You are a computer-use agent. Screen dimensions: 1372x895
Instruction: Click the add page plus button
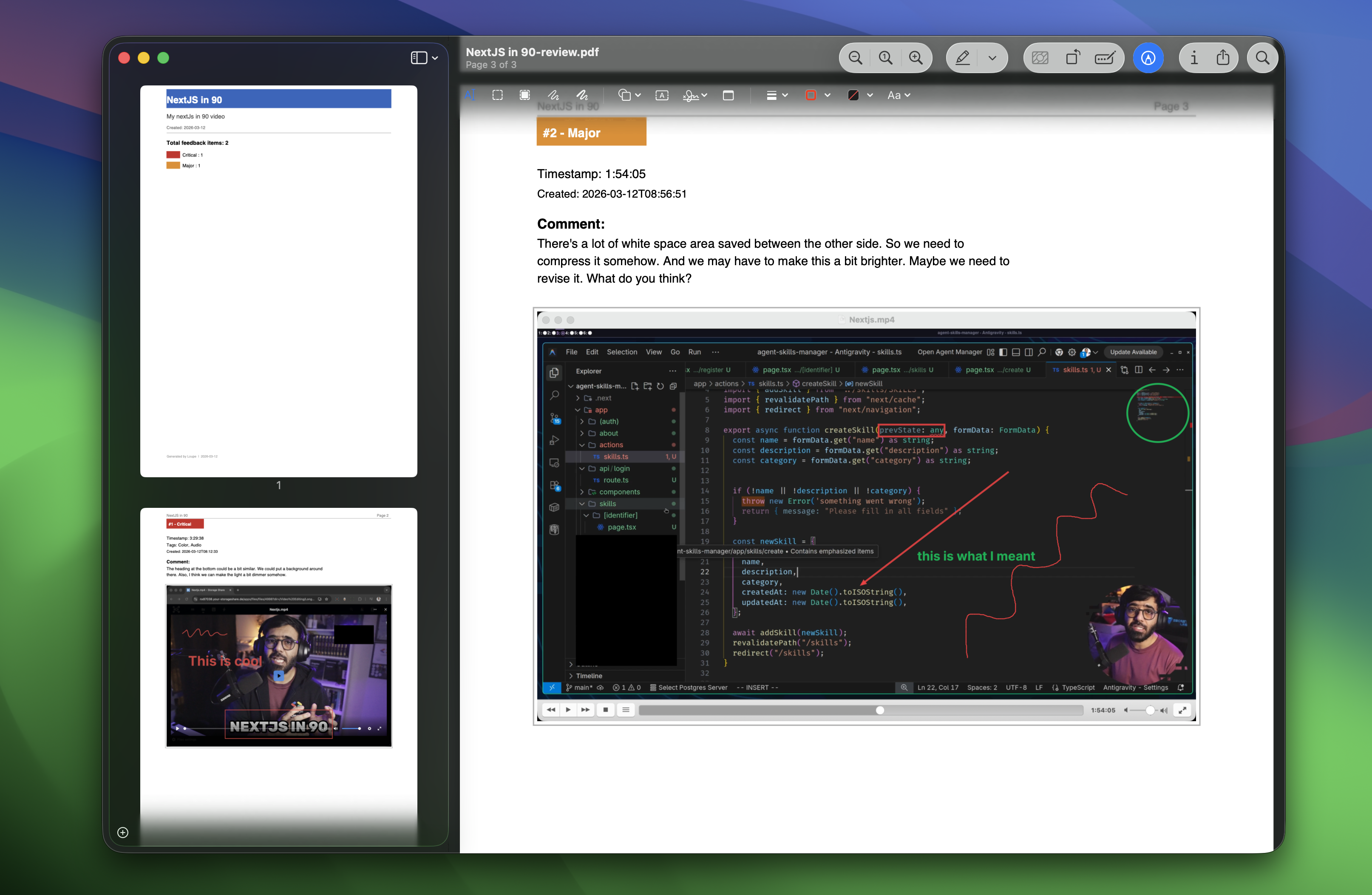(x=123, y=832)
